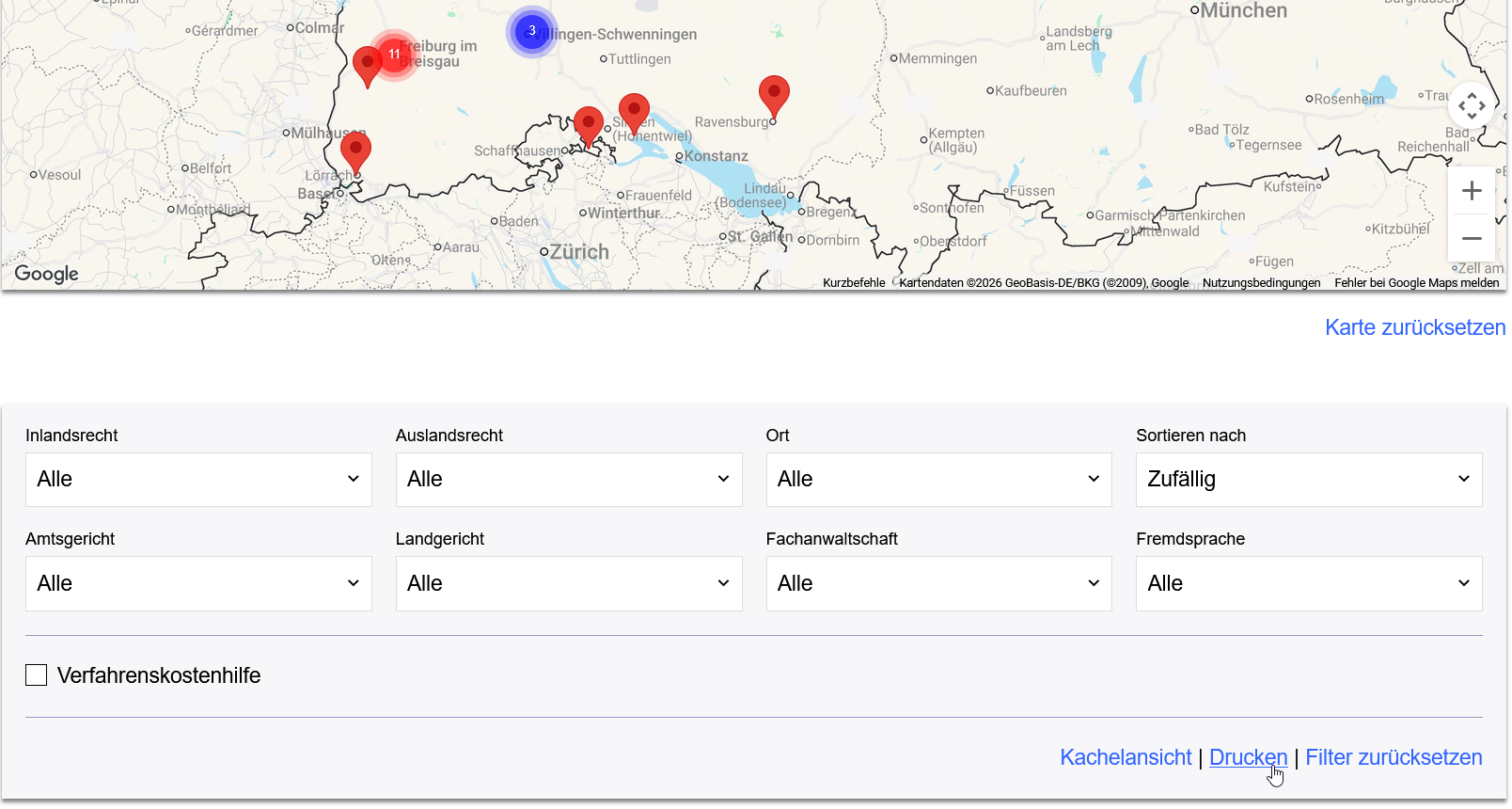
Task: Zoom out the map with minus button
Action: click(x=1472, y=239)
